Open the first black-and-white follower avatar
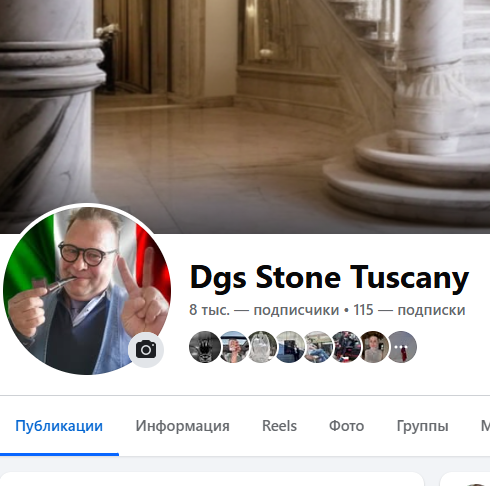 coord(205,347)
